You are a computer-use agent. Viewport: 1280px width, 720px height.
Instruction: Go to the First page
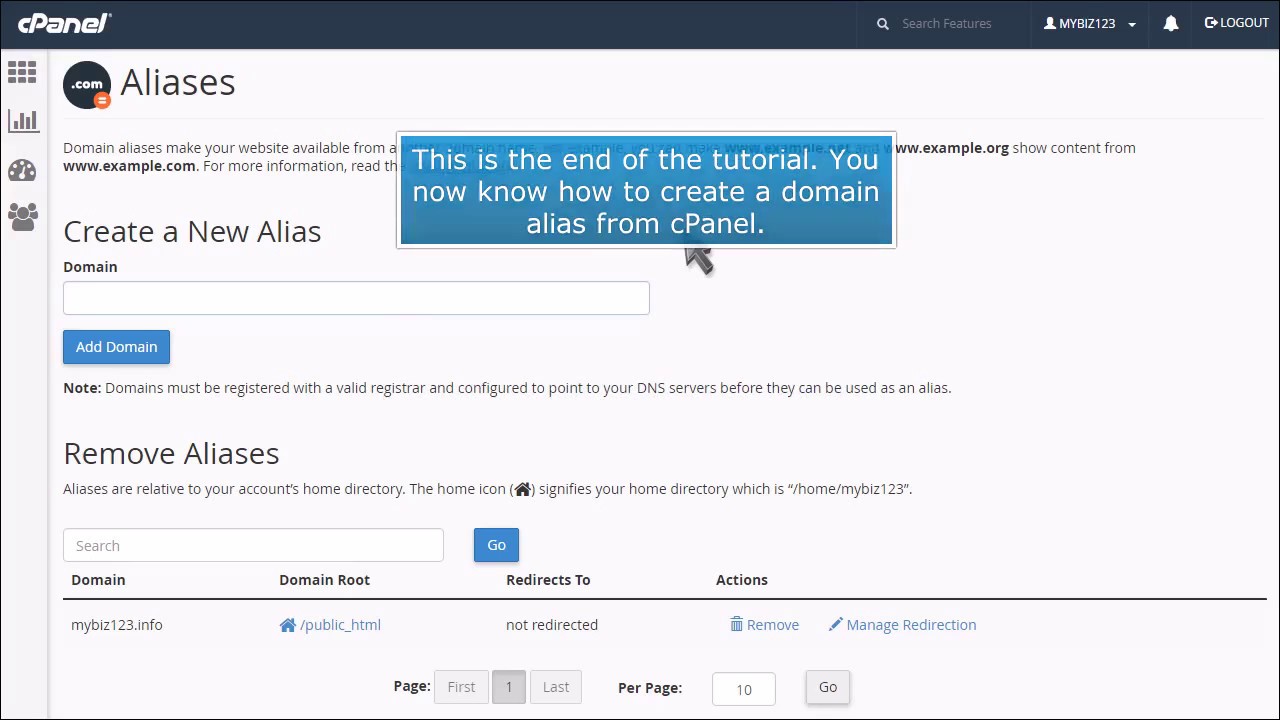click(x=461, y=687)
